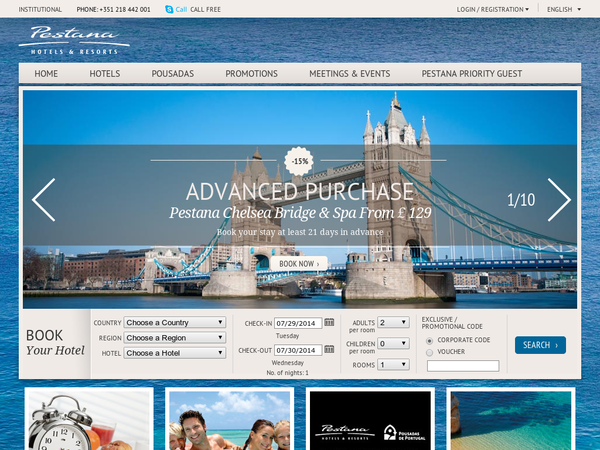Go to the Home menu item
Image resolution: width=600 pixels, height=450 pixels.
[46, 73]
